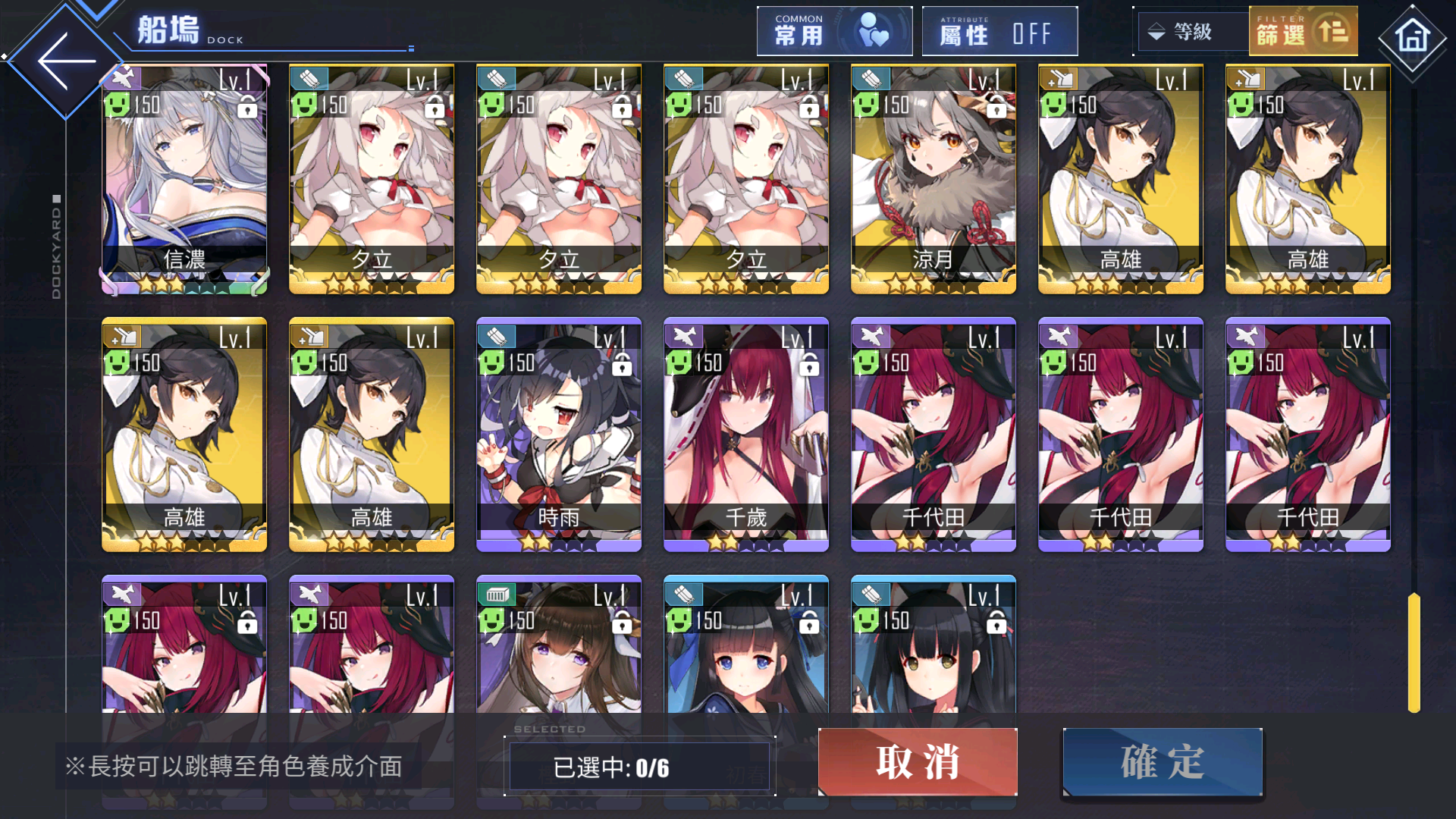Select the first 夕立 ship card
Viewport: 1456px width, 819px height.
(372, 179)
